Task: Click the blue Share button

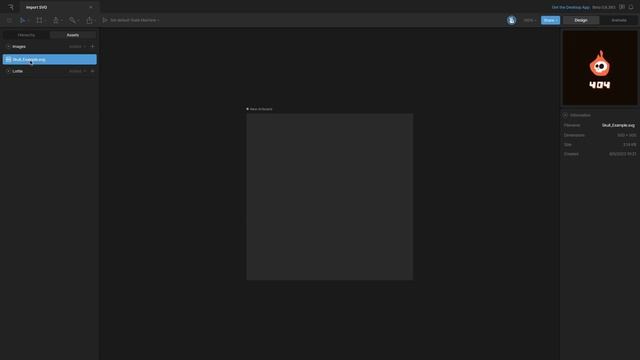Action: point(550,20)
